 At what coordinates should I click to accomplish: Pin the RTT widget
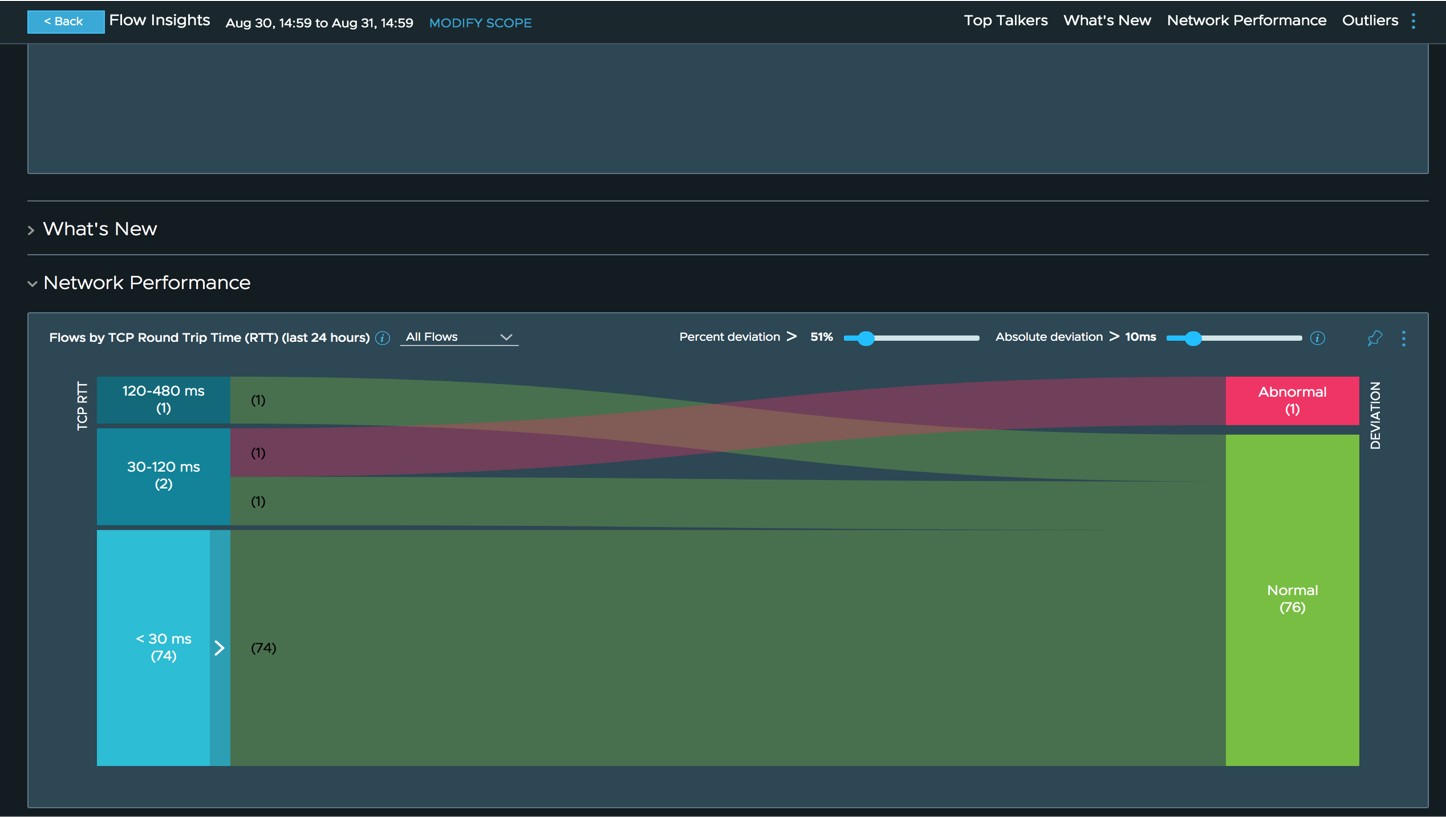[1374, 338]
